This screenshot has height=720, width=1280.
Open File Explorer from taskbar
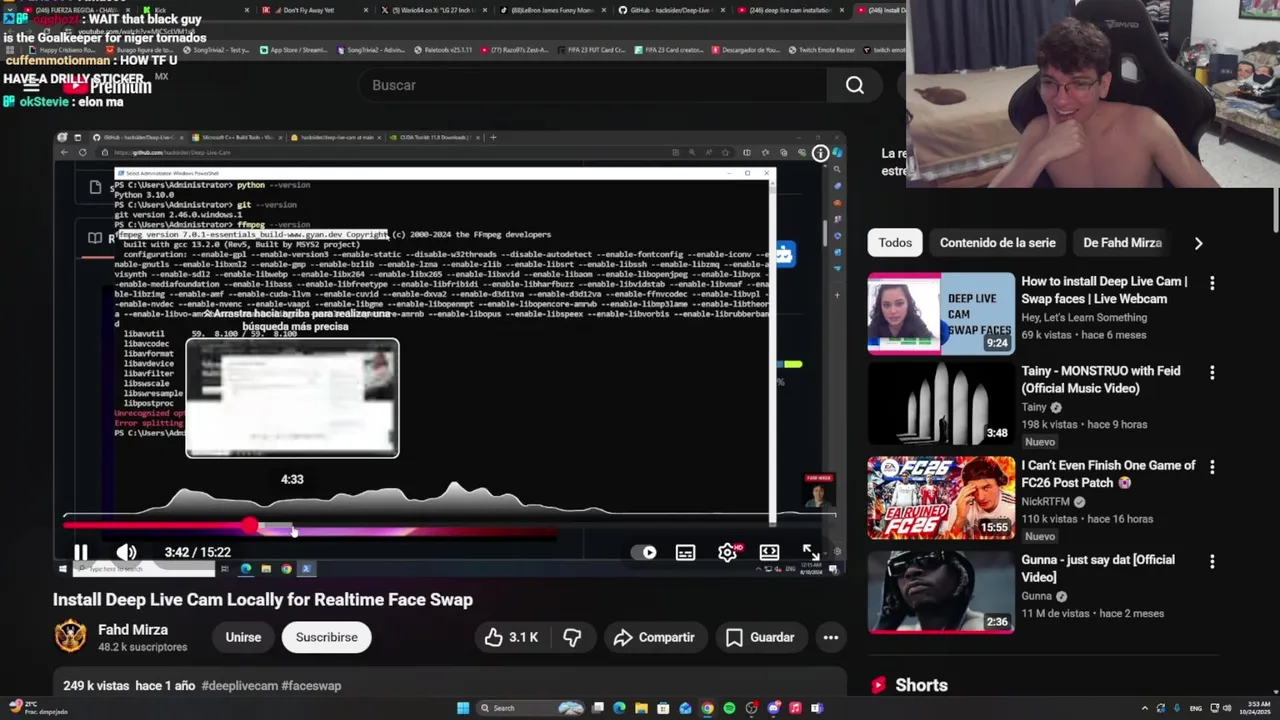tap(642, 708)
